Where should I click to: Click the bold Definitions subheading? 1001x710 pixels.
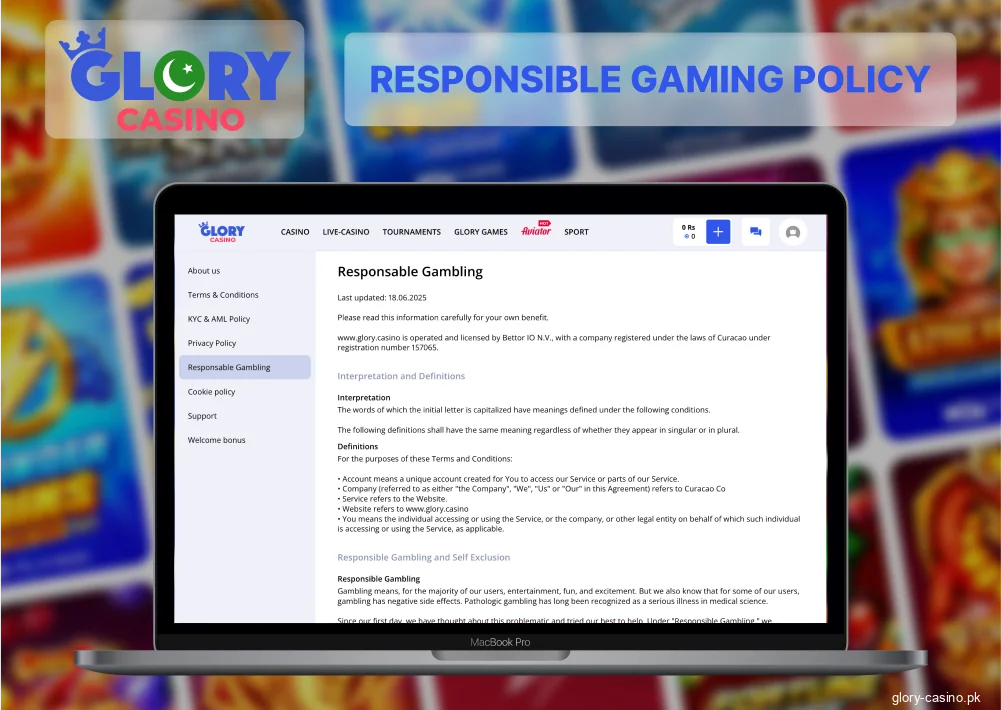(x=358, y=446)
